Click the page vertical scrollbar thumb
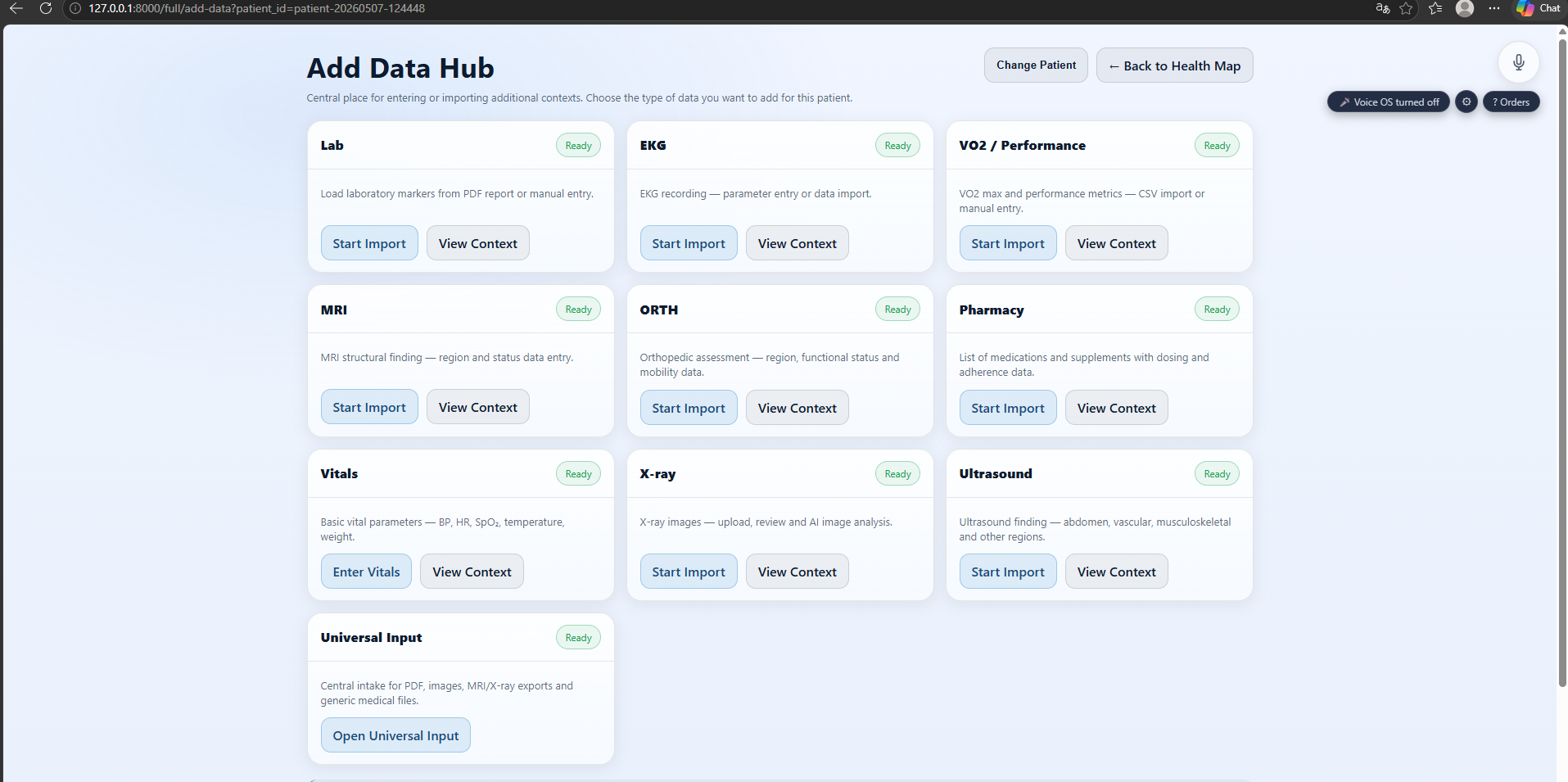The height and width of the screenshot is (782, 1568). [1562, 362]
